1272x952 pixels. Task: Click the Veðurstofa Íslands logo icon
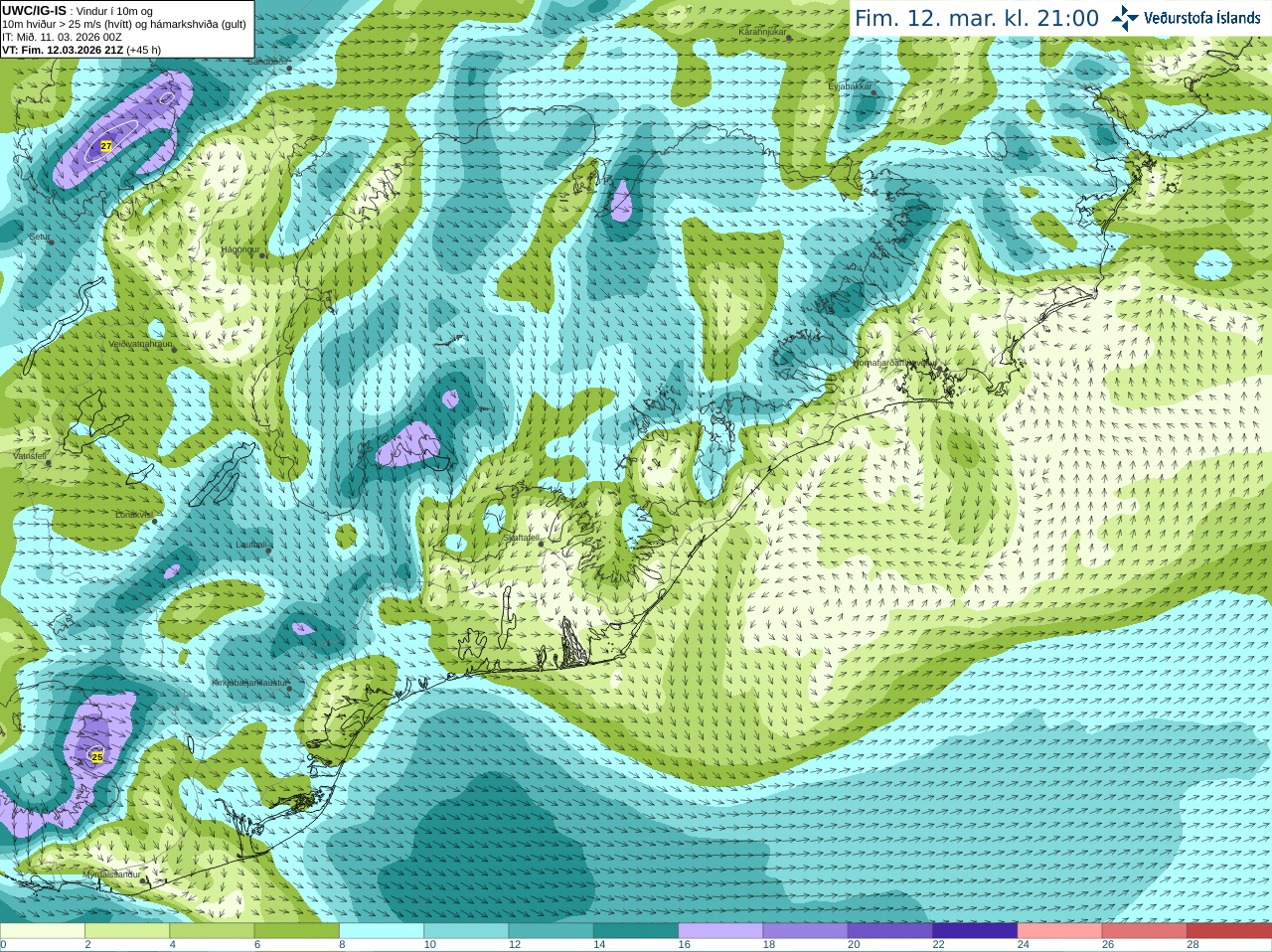(1125, 18)
